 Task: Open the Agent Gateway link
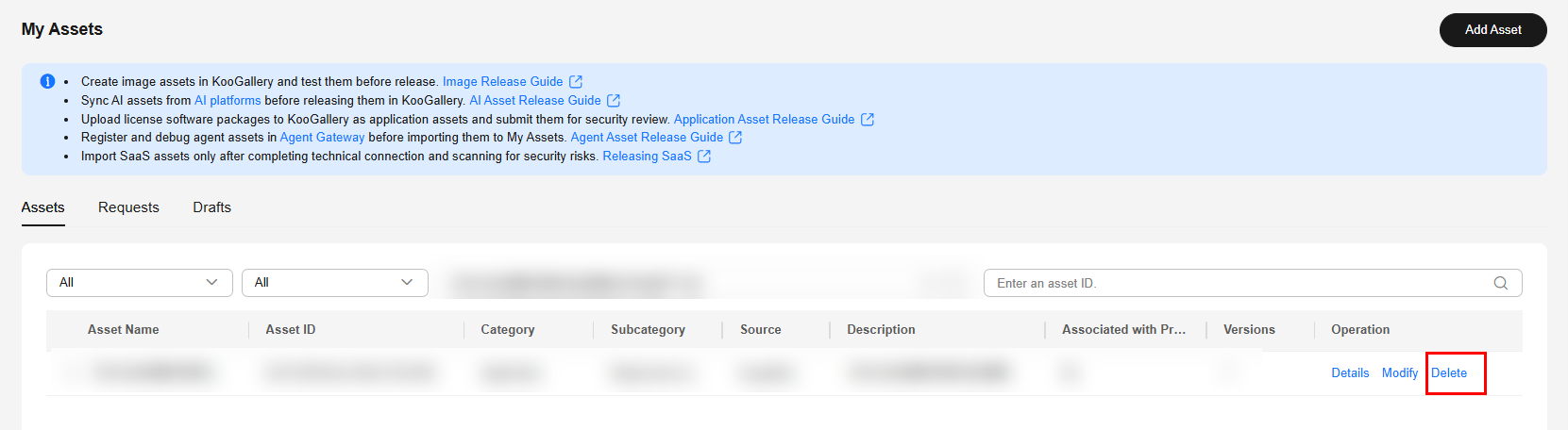tap(322, 138)
